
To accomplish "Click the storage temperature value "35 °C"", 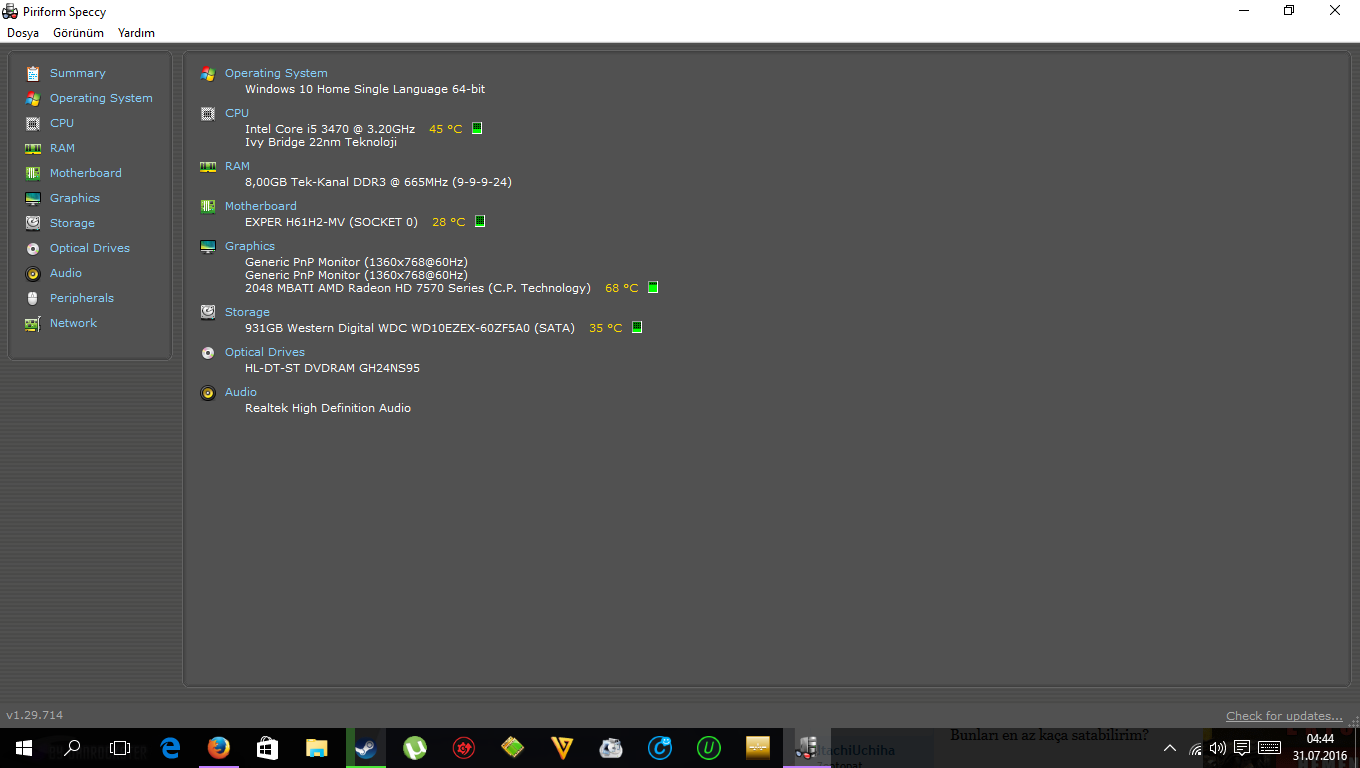I will pos(606,328).
